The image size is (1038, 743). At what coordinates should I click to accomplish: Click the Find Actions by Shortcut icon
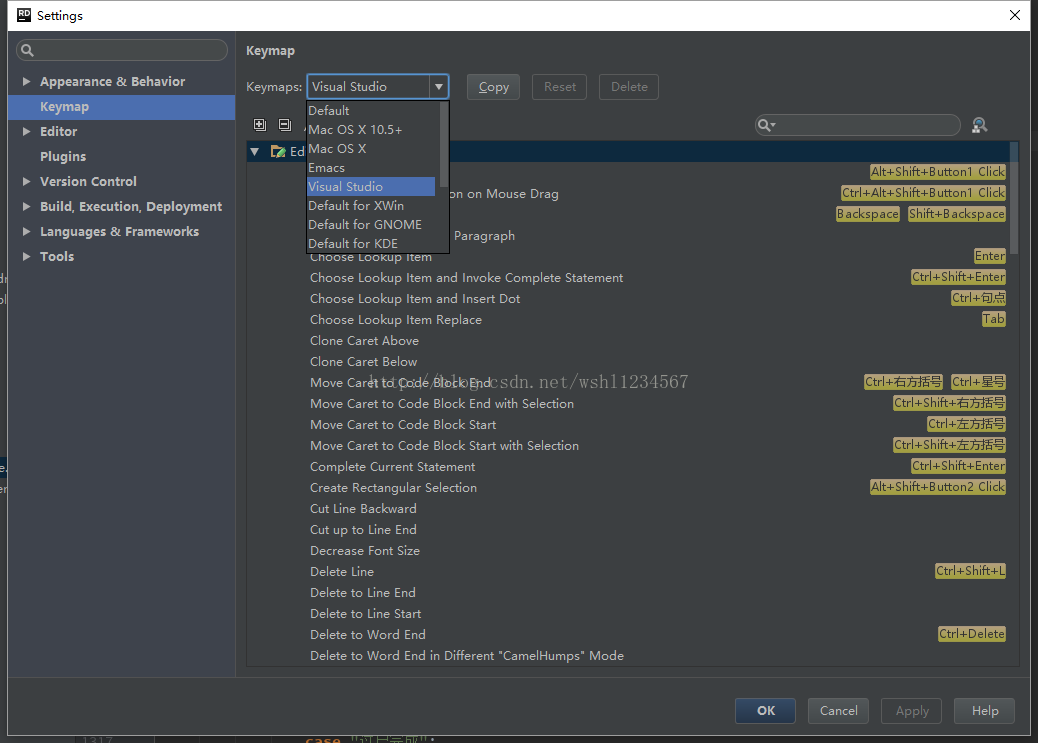[x=979, y=125]
